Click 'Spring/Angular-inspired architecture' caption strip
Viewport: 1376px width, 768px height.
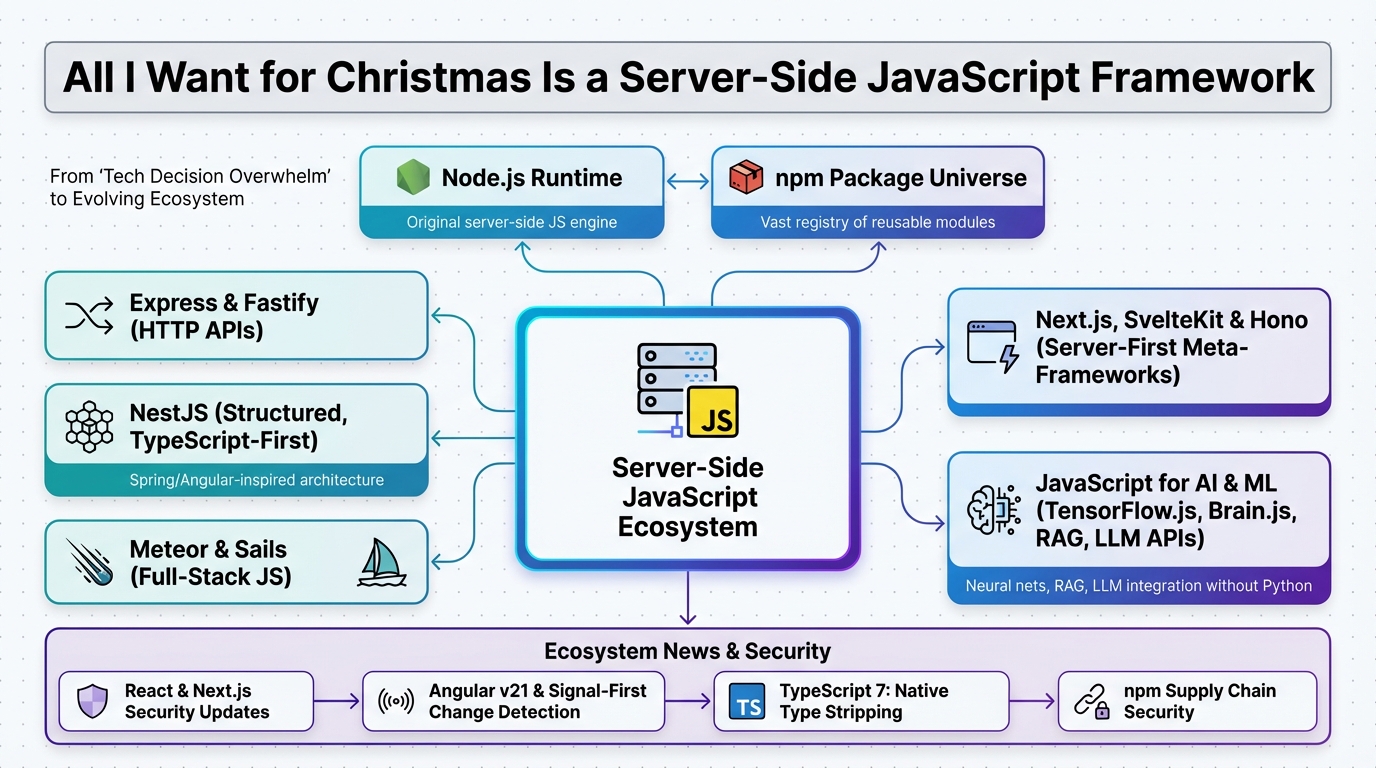click(256, 480)
